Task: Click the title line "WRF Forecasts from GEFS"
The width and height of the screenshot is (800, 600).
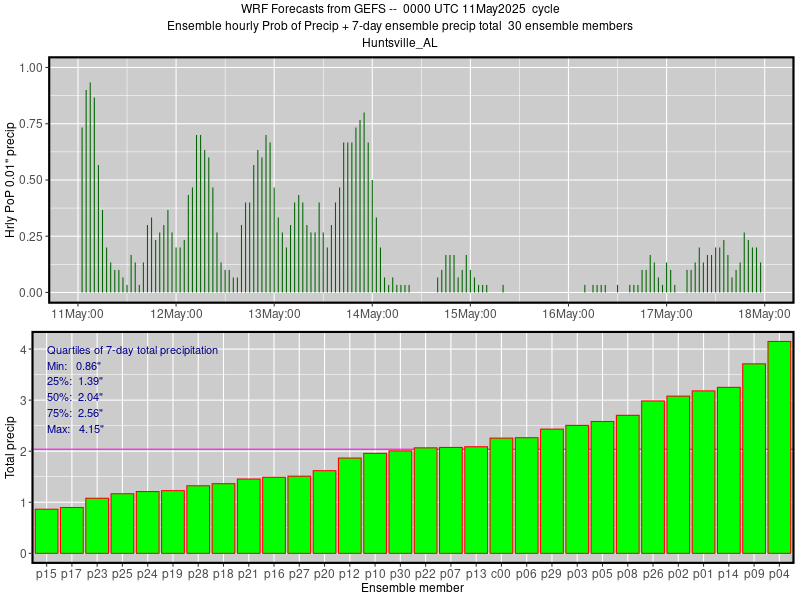Action: pyautogui.click(x=400, y=9)
